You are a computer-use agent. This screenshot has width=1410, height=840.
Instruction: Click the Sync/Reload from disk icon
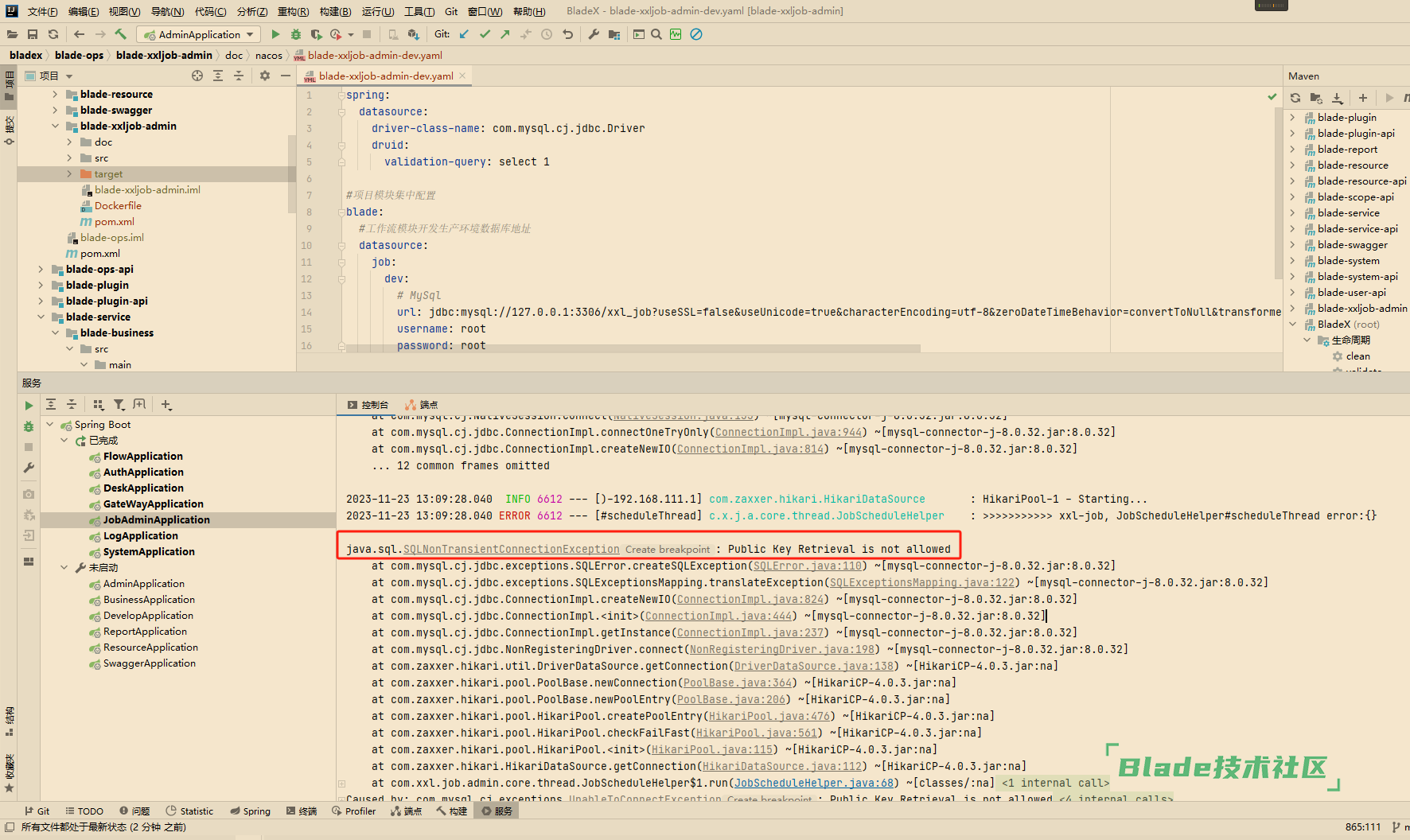pos(53,34)
